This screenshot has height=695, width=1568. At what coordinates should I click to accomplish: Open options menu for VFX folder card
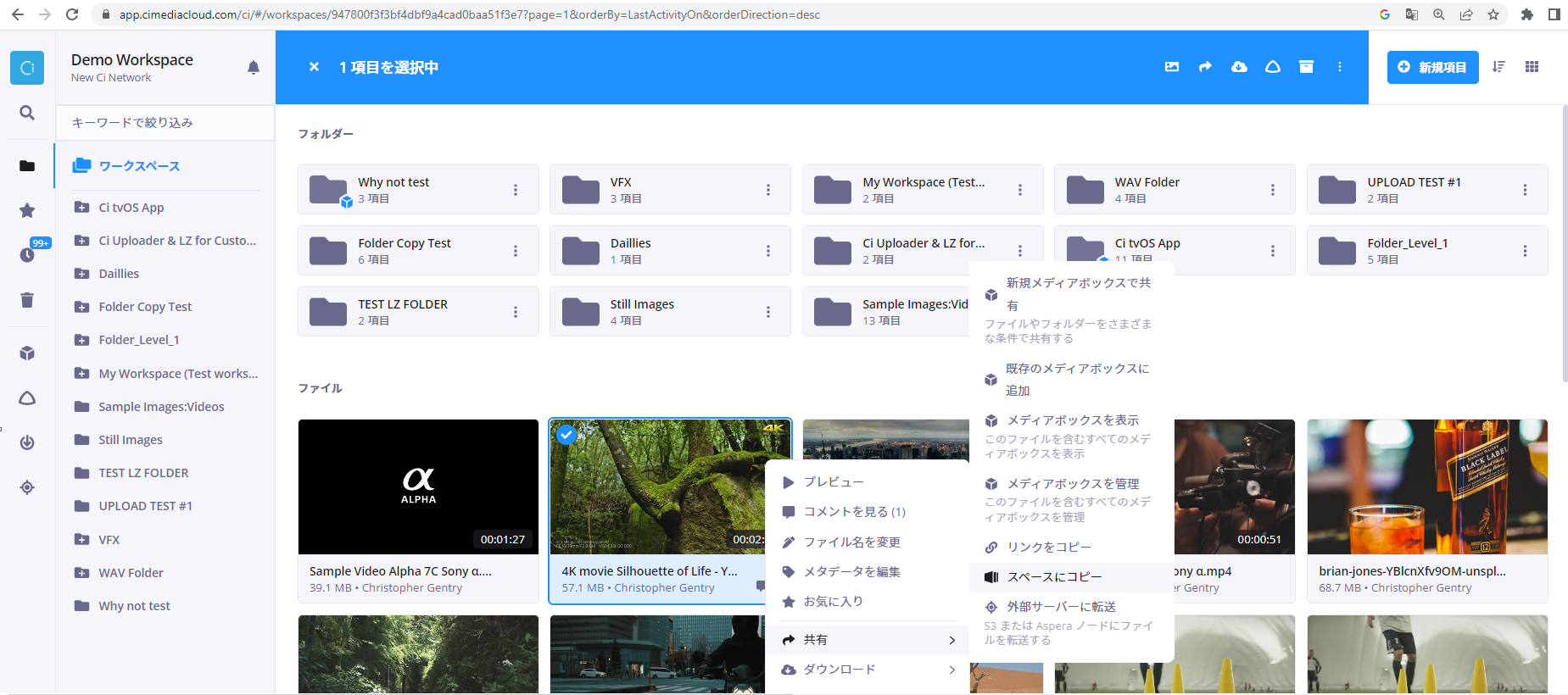(768, 190)
